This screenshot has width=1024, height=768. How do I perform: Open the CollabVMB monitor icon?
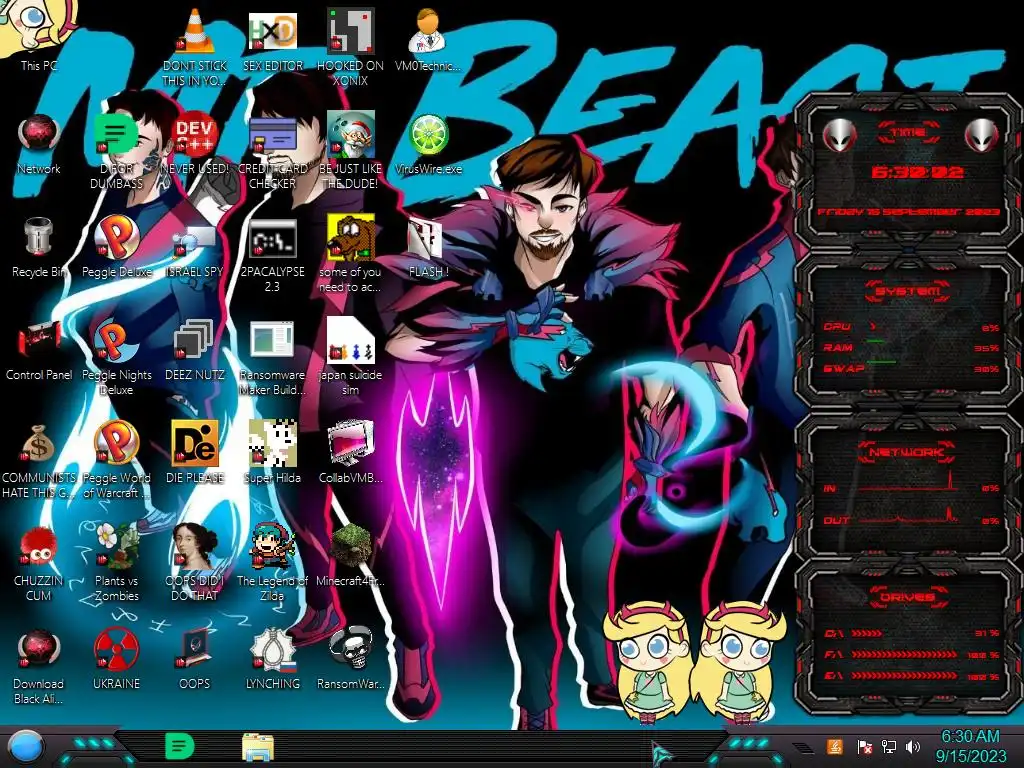tap(351, 443)
